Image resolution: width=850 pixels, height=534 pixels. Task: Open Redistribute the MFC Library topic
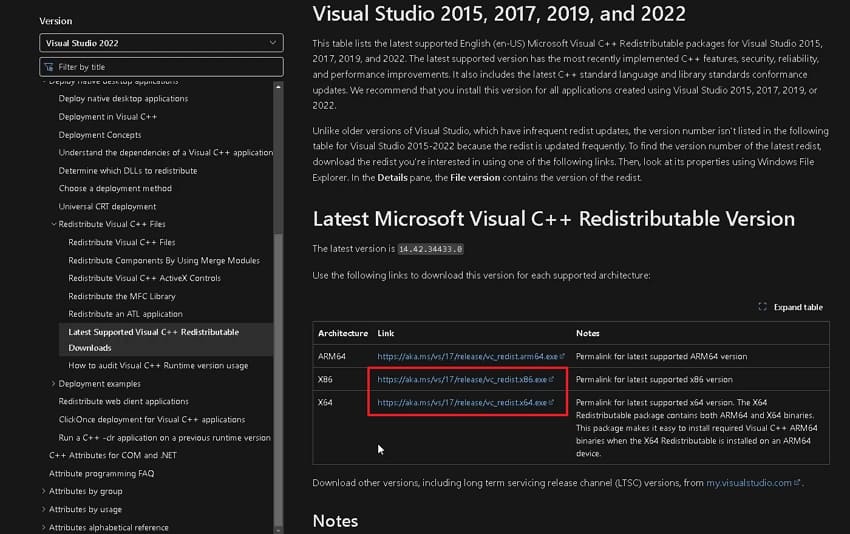pos(122,296)
